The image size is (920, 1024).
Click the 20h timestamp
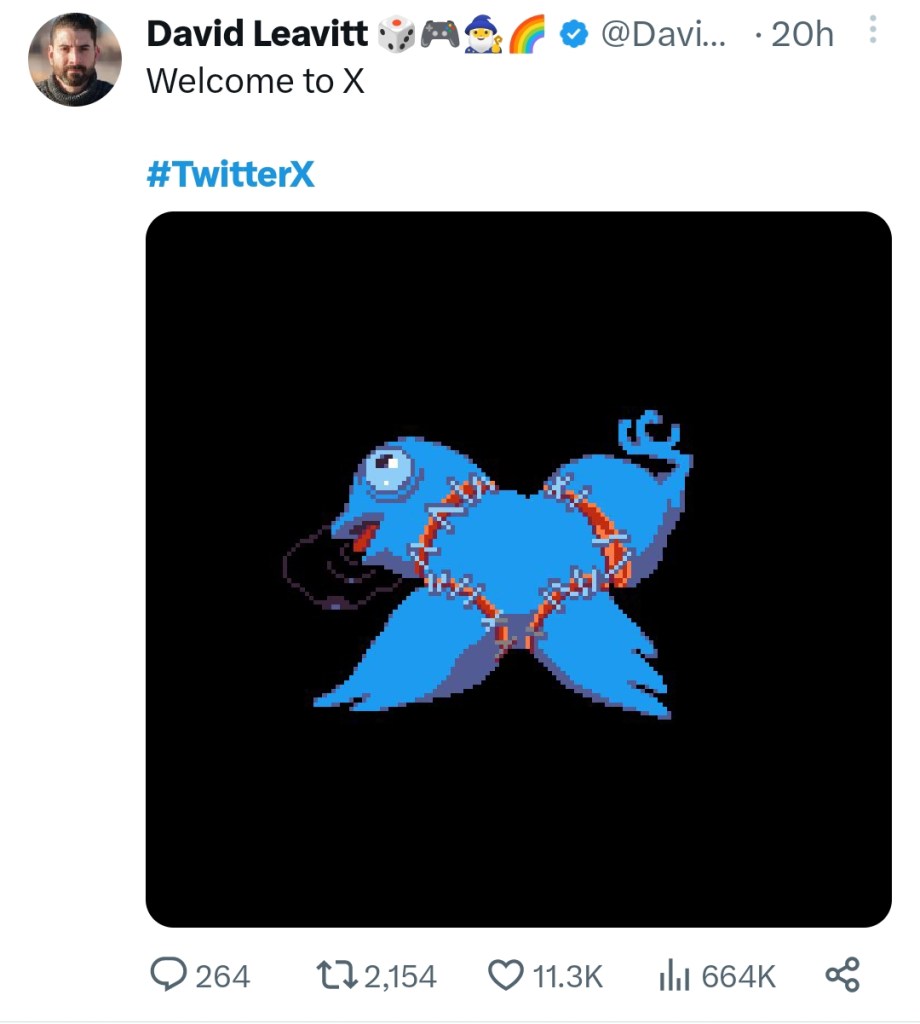point(802,35)
